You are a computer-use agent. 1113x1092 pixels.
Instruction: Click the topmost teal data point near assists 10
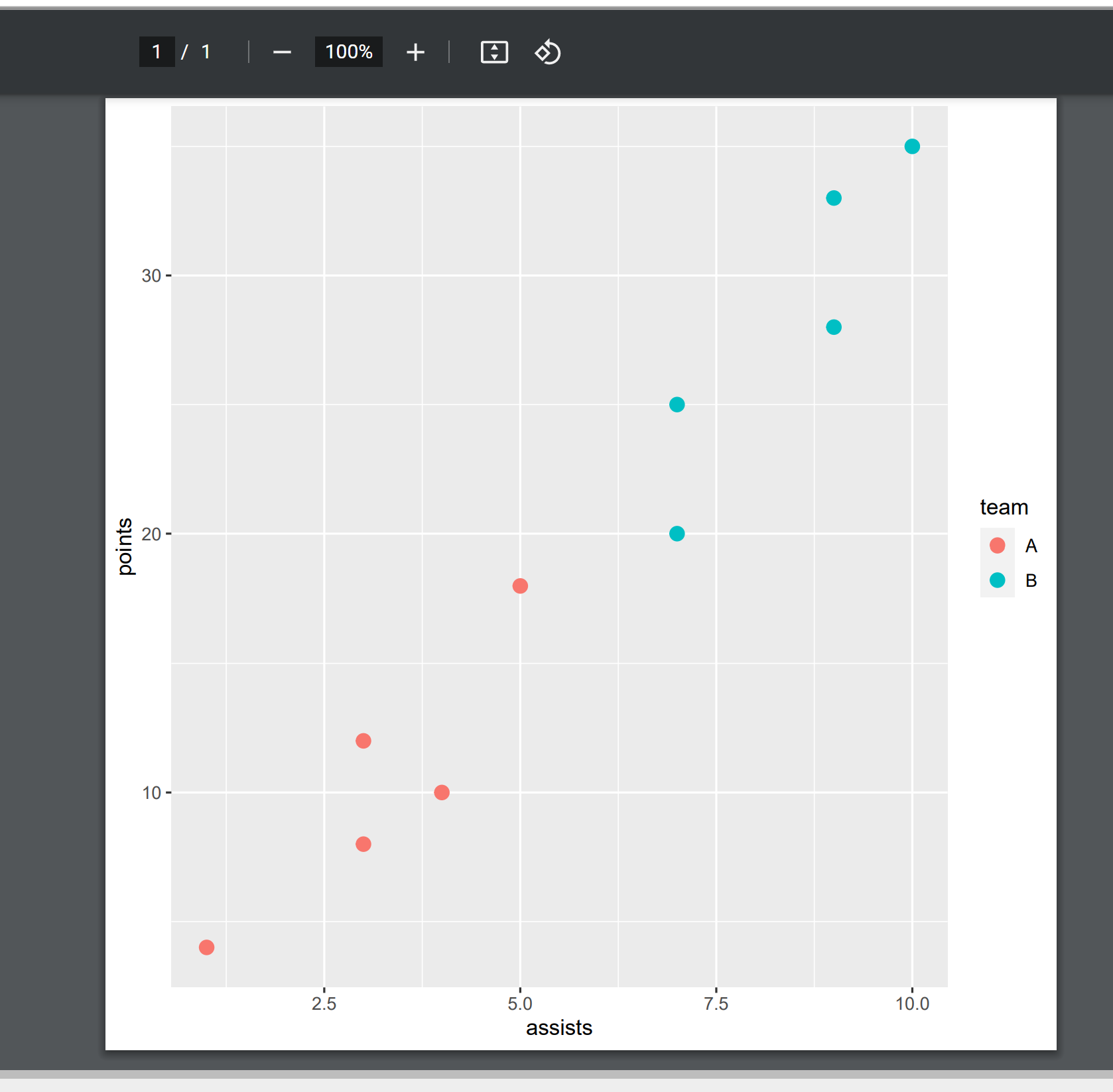pos(911,146)
